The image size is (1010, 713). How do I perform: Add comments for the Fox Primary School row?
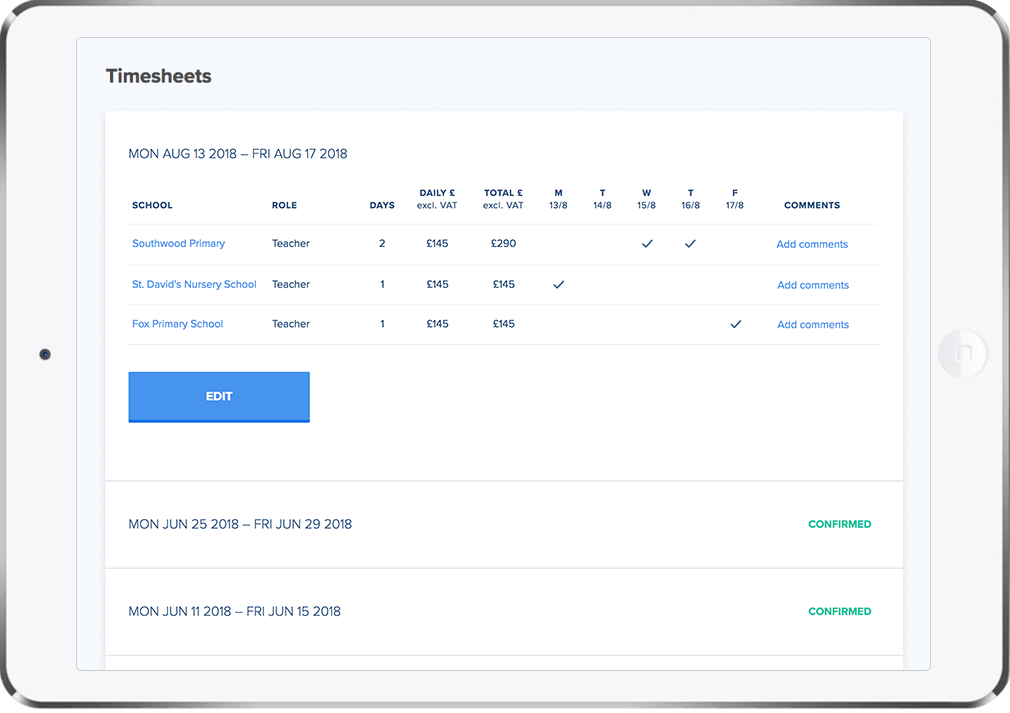813,325
